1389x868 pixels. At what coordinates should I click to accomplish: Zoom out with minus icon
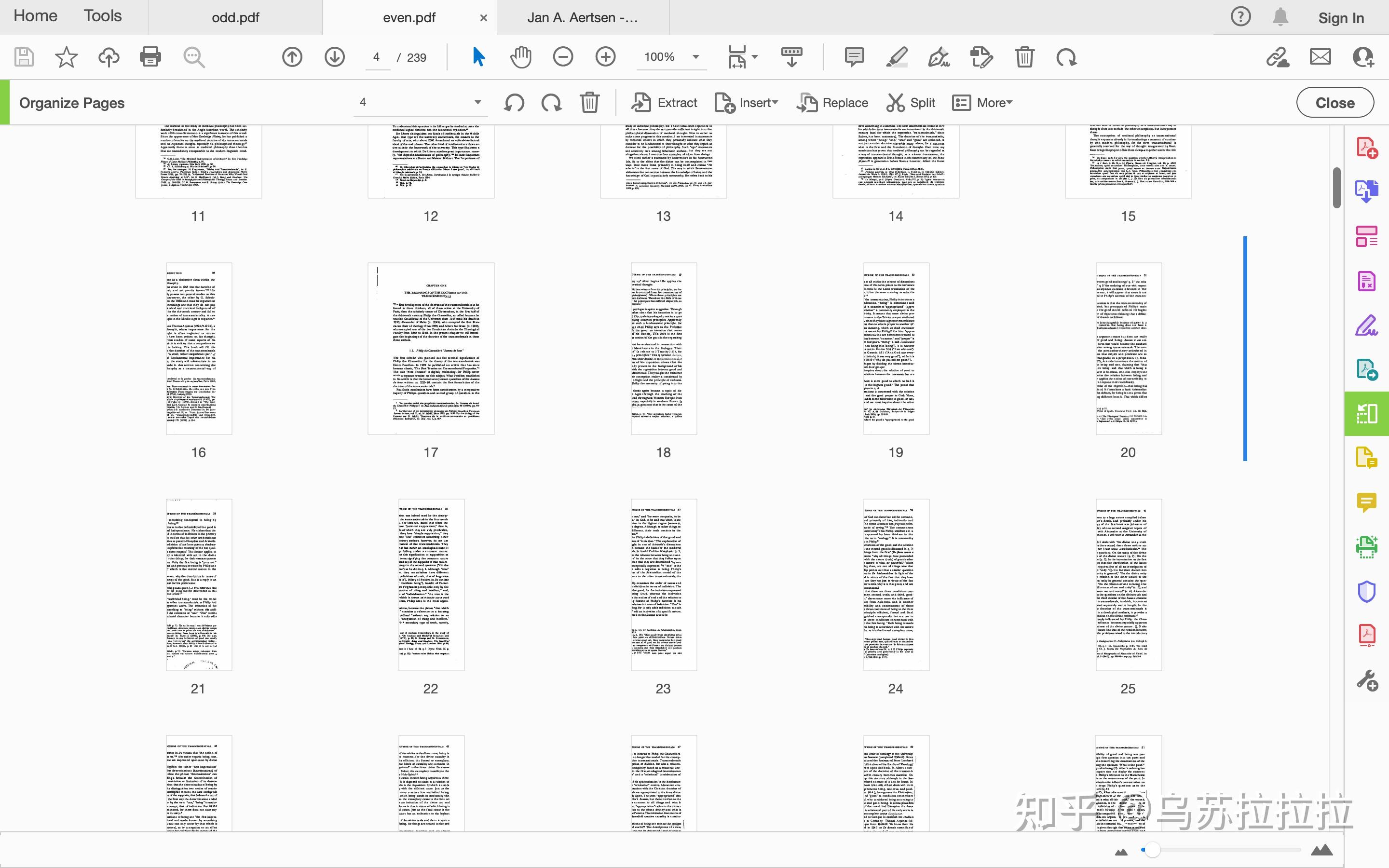tap(563, 57)
